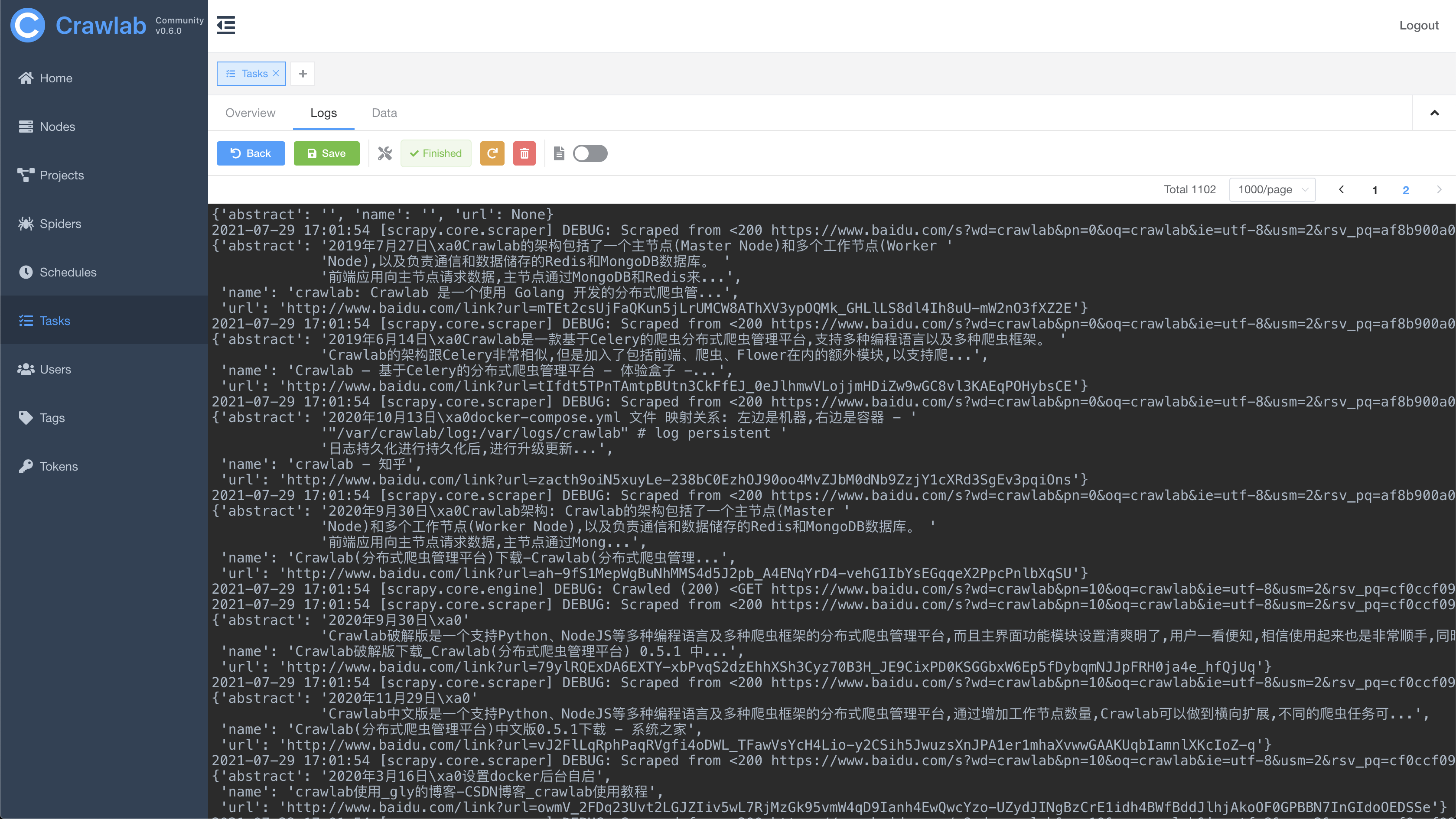Click the blue Back button
This screenshot has height=819, width=1456.
[x=251, y=153]
